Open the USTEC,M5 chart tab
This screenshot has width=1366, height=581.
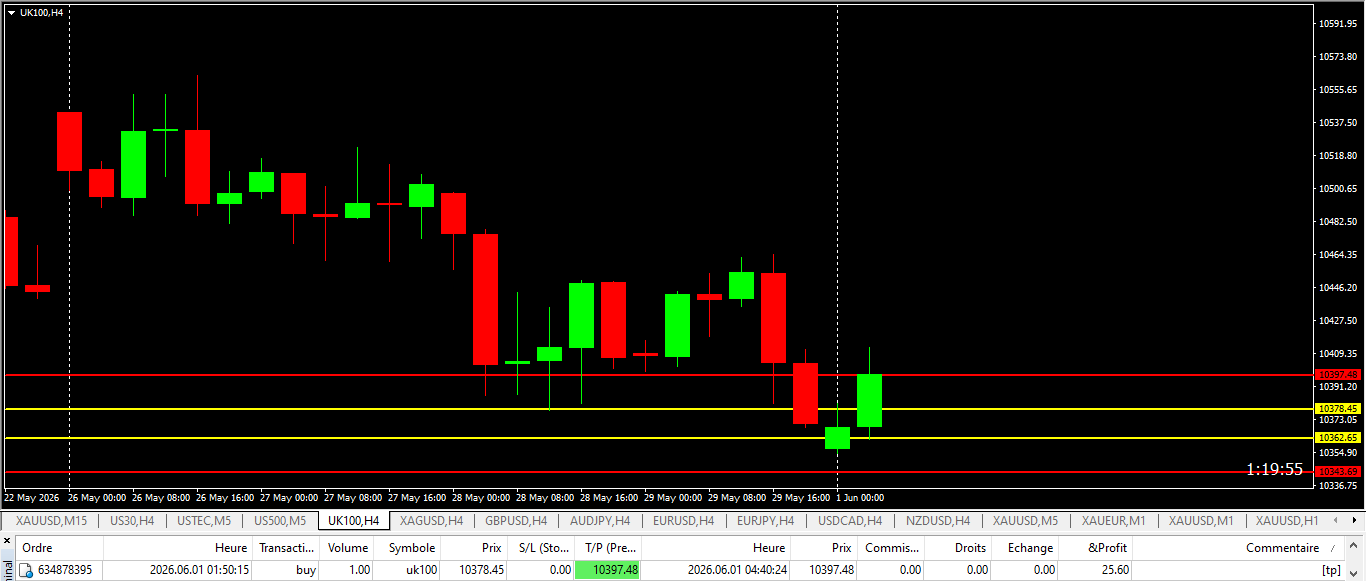tap(204, 520)
